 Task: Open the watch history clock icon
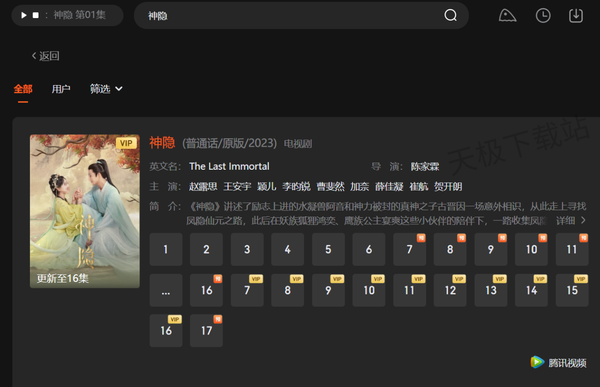pyautogui.click(x=543, y=16)
